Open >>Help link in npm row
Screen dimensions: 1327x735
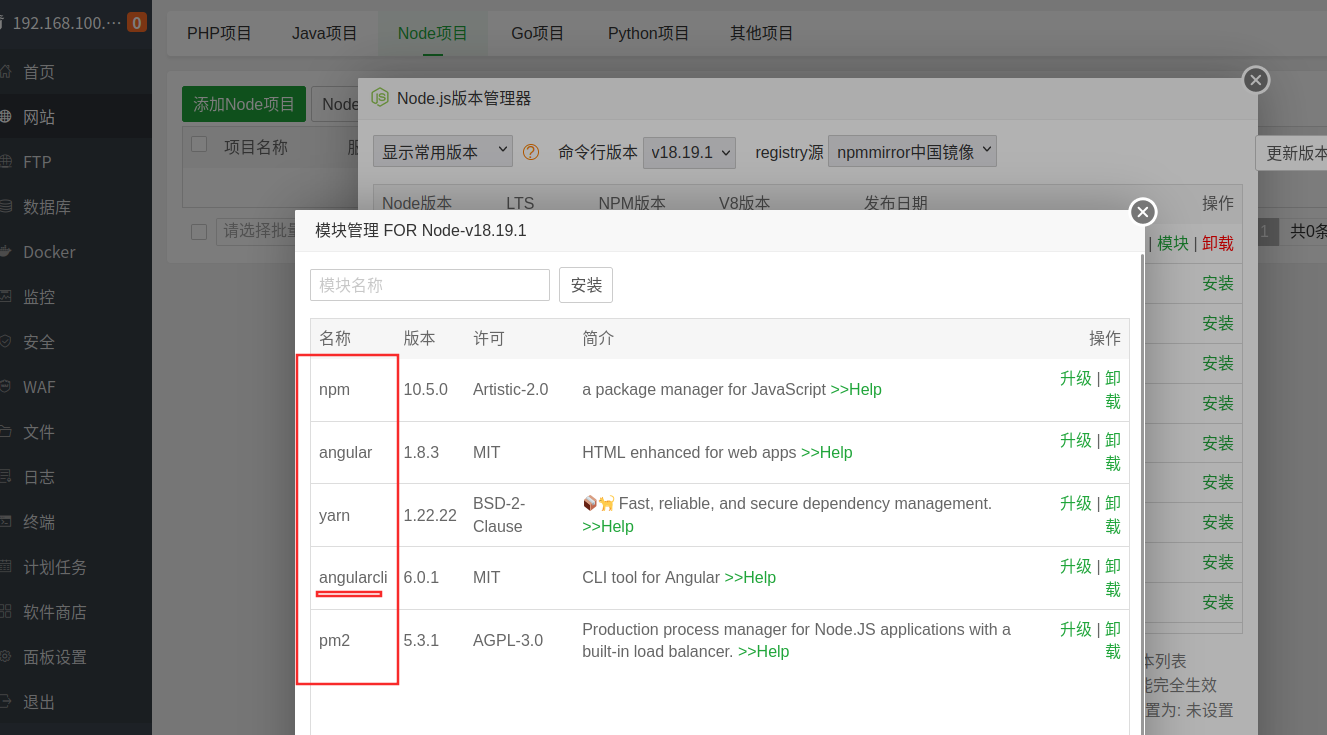[856, 389]
